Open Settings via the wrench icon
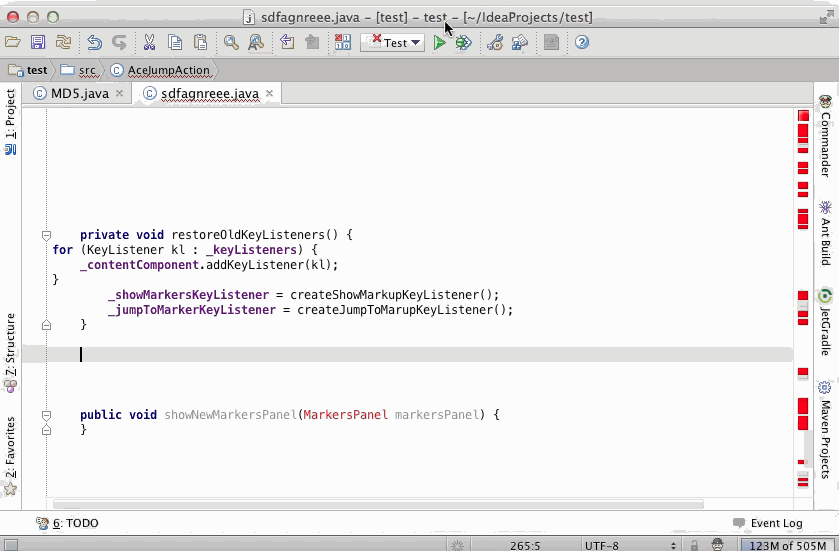Screen dimensions: 839x551 pos(495,42)
